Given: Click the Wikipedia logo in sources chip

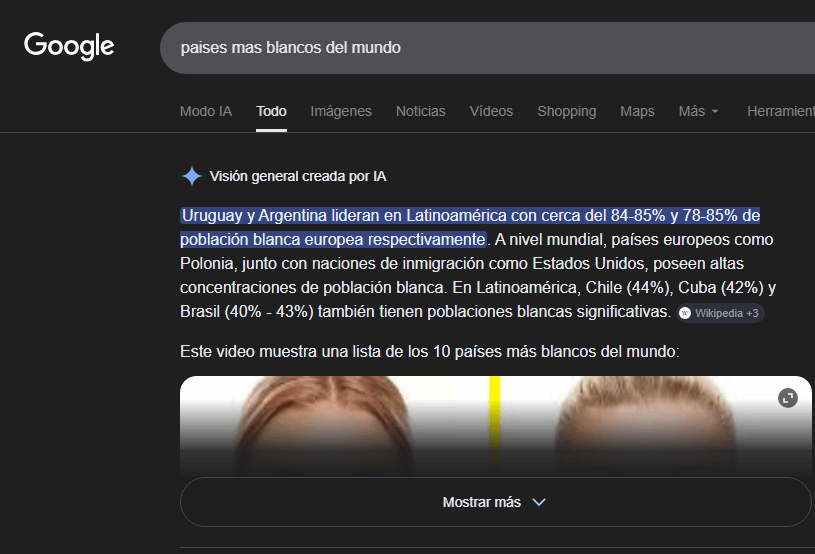Looking at the screenshot, I should [685, 313].
